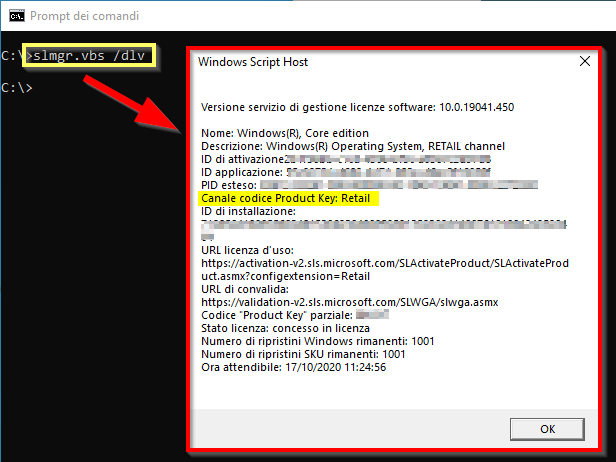
Task: Click OK in the Windows Script Host dialog
Action: click(547, 429)
